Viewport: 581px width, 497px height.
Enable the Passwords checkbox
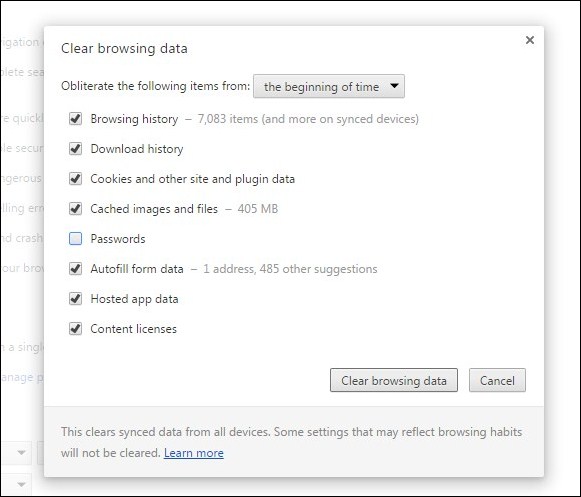[75, 239]
